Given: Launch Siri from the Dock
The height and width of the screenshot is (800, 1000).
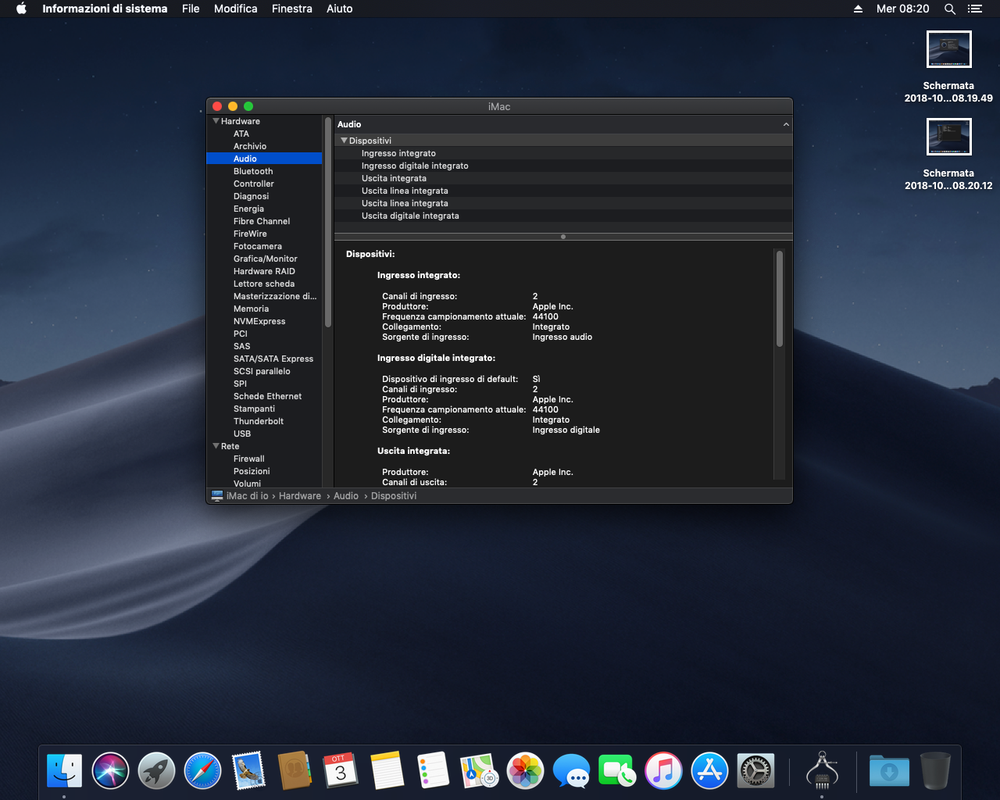Looking at the screenshot, I should click(110, 771).
